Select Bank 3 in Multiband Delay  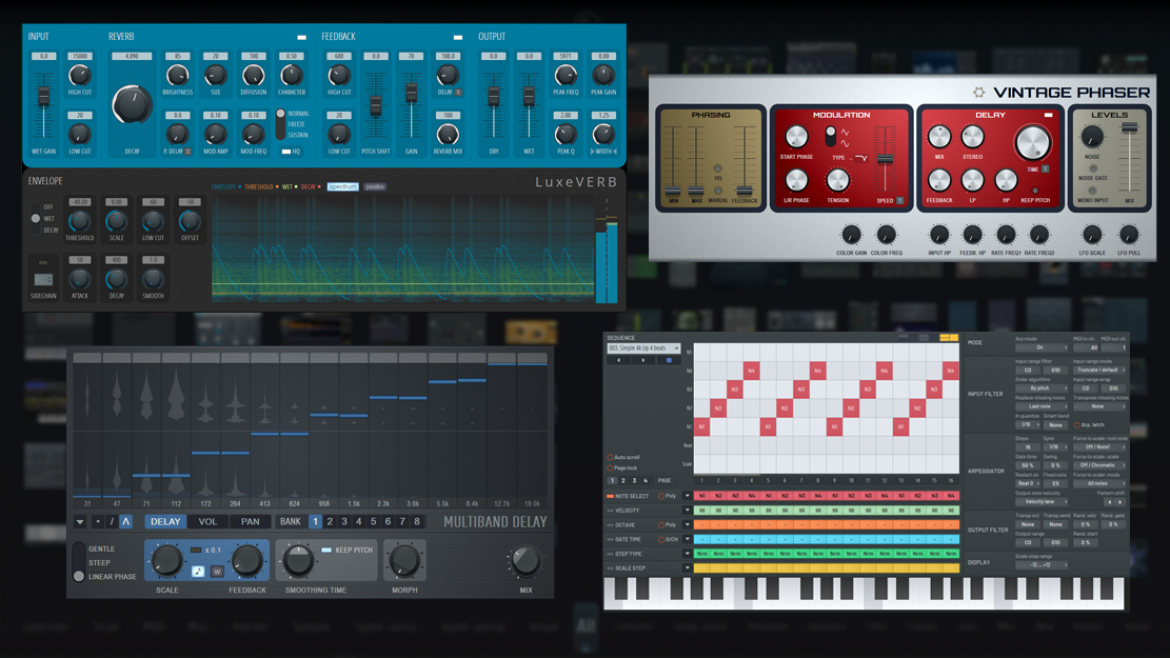pyautogui.click(x=343, y=519)
